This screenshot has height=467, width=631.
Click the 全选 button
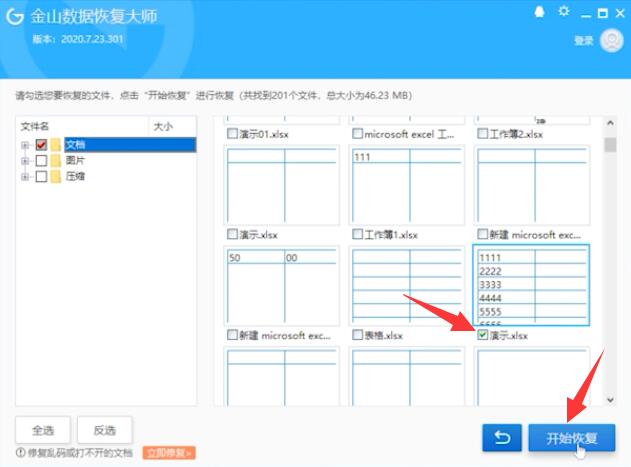tap(43, 430)
